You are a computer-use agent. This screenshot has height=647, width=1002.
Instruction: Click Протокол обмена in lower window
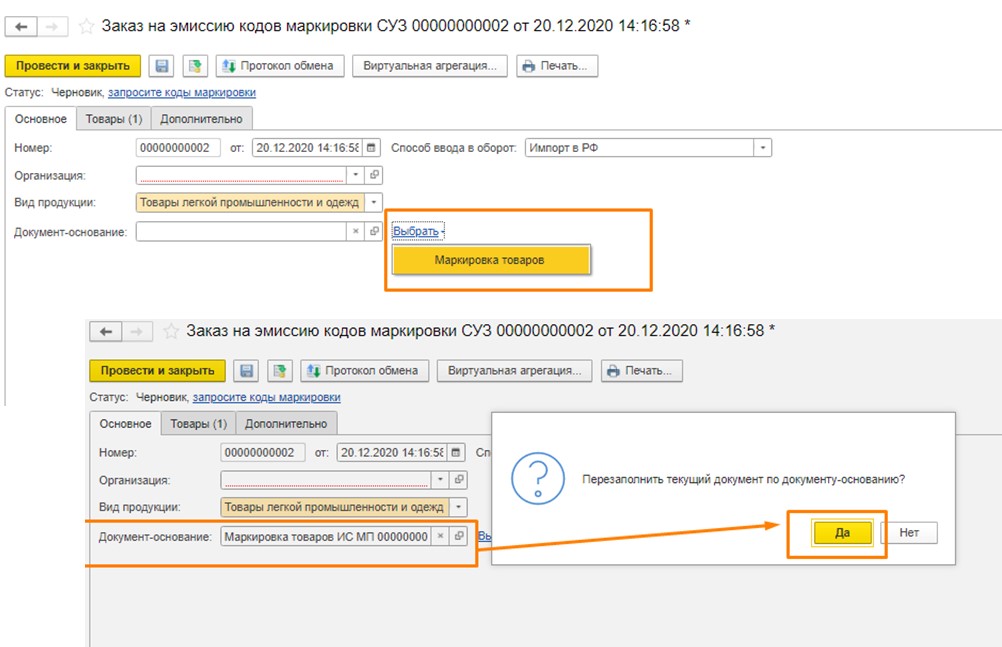[x=365, y=371]
